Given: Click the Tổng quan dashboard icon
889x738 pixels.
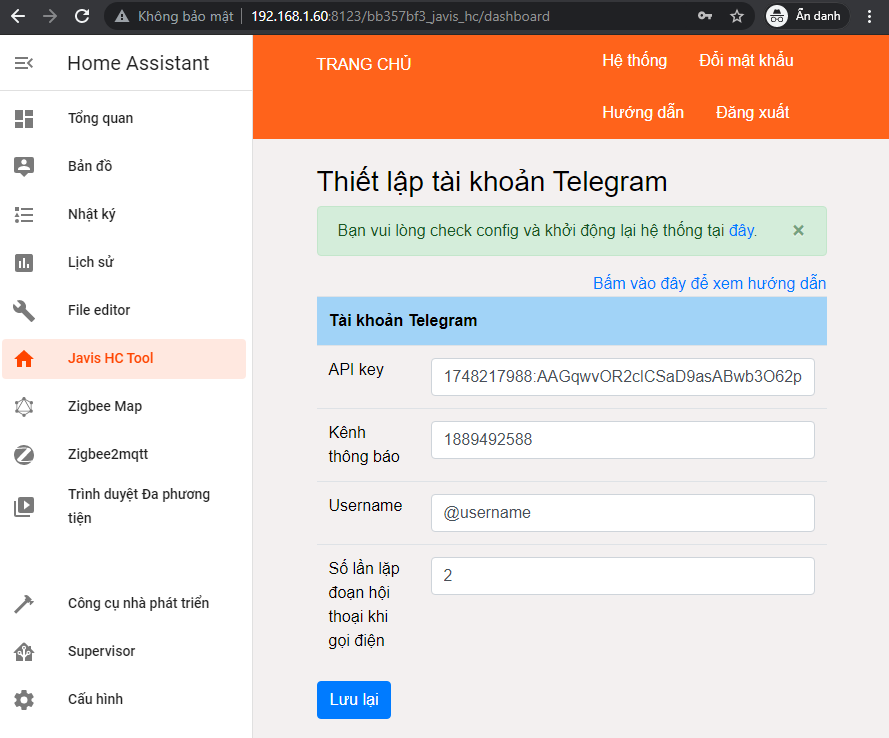Looking at the screenshot, I should point(24,118).
